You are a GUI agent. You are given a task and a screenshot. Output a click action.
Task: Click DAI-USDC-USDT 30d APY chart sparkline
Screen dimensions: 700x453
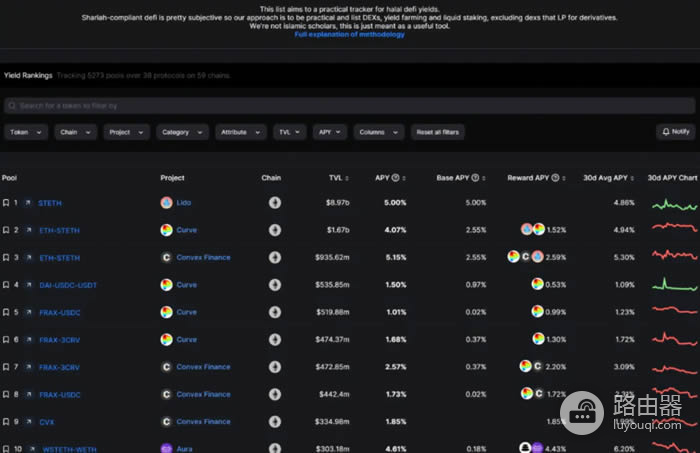674,284
